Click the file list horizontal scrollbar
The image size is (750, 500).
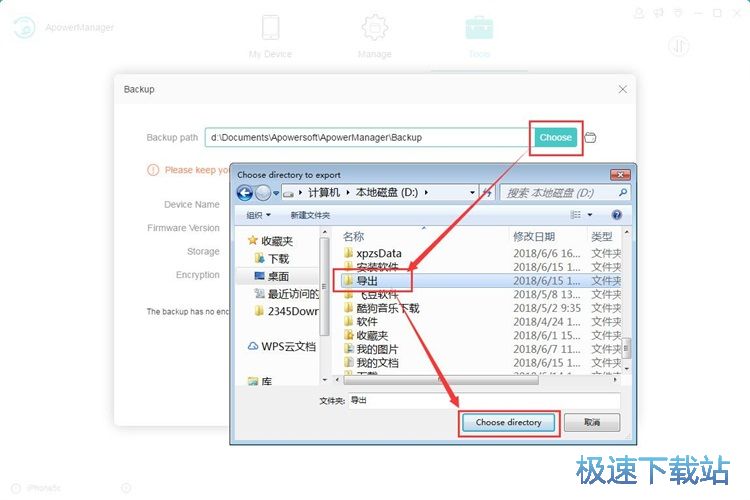click(441, 380)
